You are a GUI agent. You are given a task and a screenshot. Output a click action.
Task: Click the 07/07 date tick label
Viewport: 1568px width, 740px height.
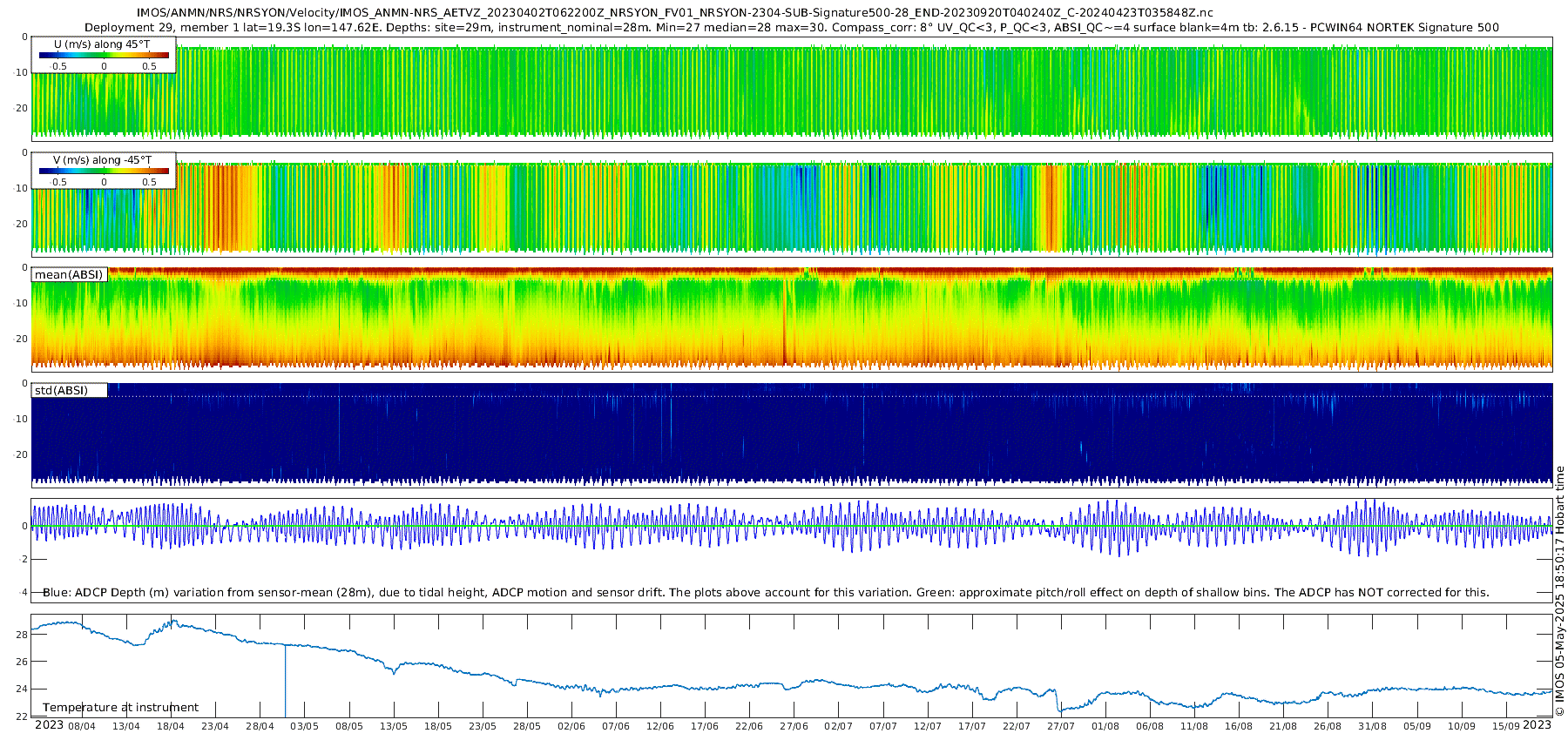(x=883, y=726)
